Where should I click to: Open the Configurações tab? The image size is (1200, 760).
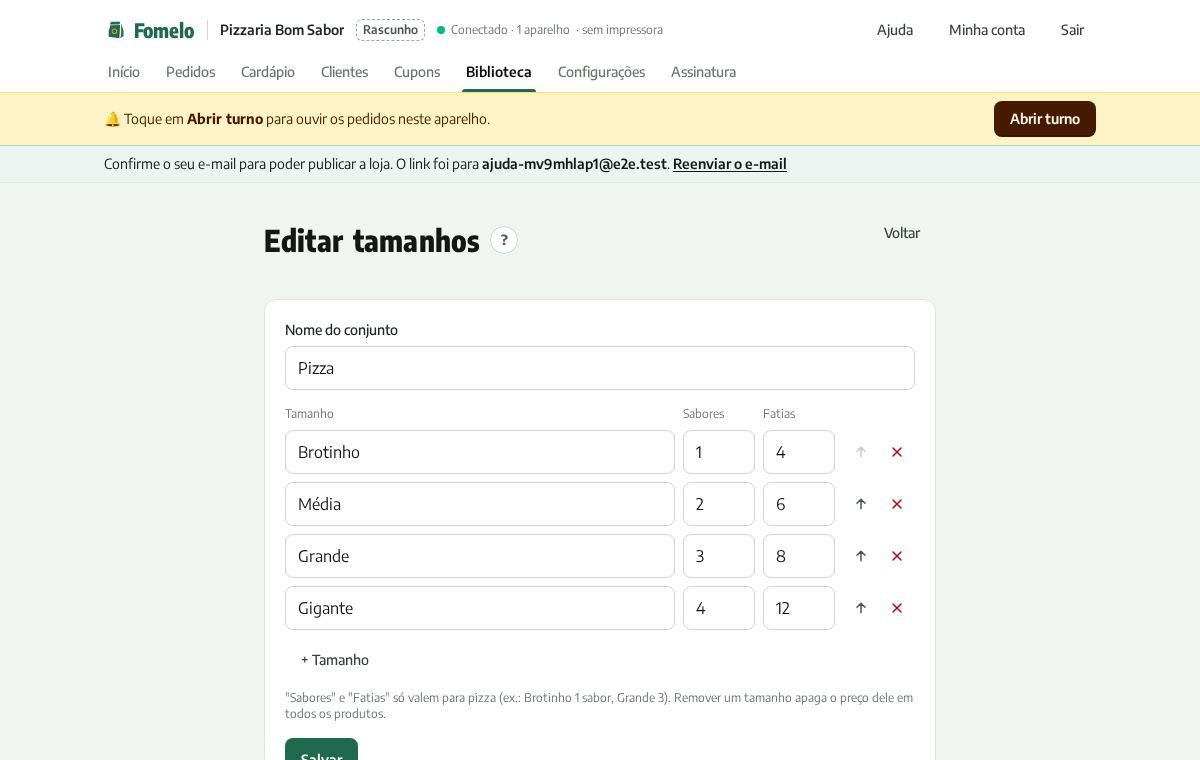(601, 72)
